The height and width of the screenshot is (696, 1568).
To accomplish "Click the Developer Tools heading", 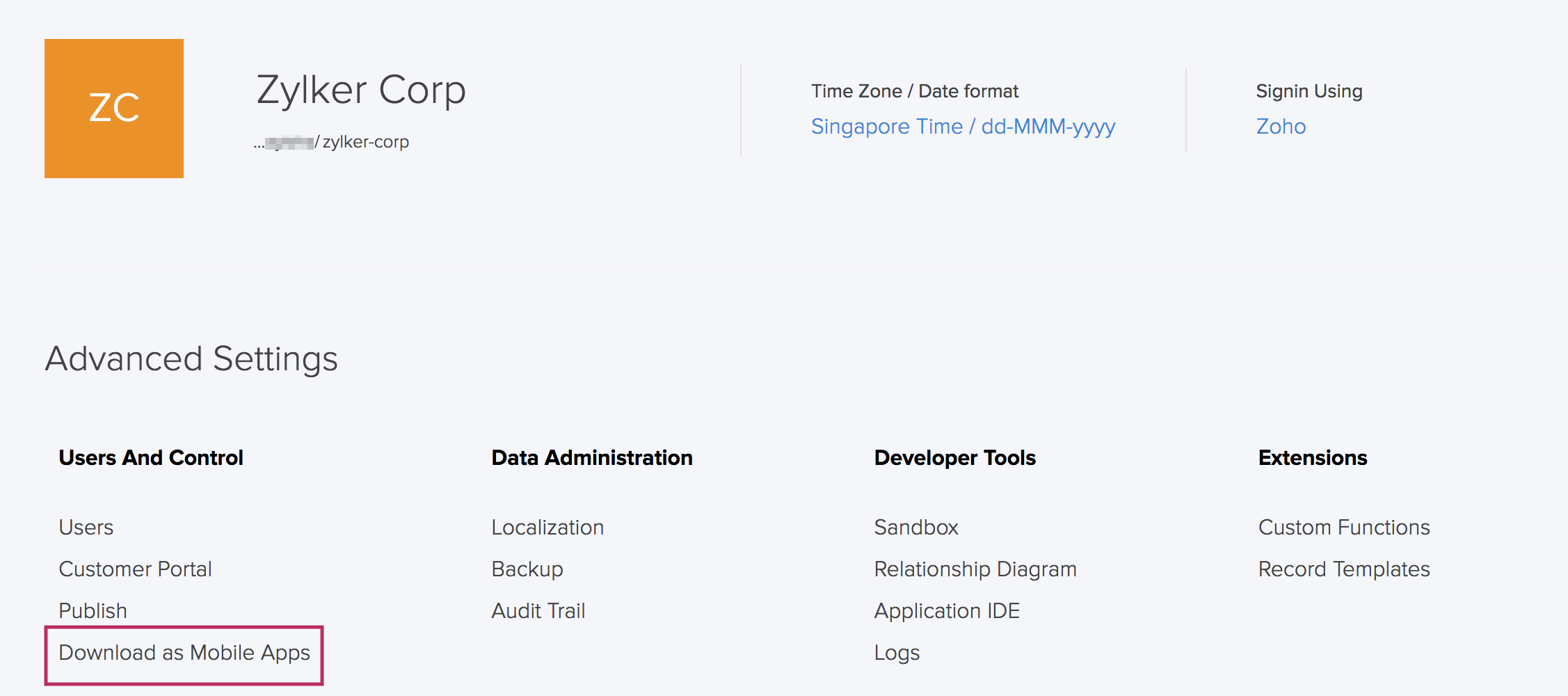I will (x=955, y=458).
